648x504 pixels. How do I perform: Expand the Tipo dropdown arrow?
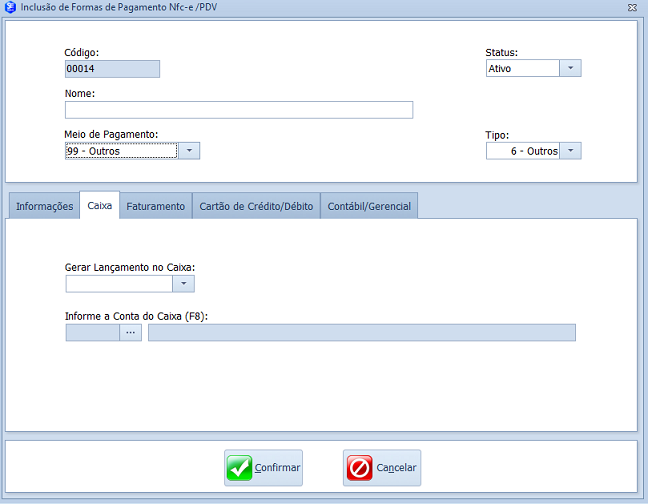[570, 151]
